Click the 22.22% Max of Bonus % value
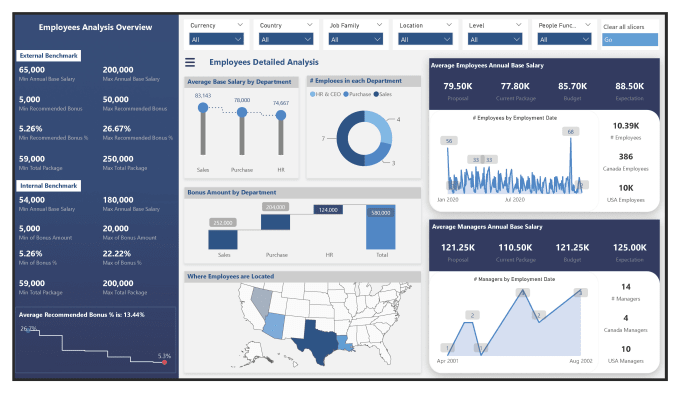Viewport: 680px width, 393px height. (117, 254)
